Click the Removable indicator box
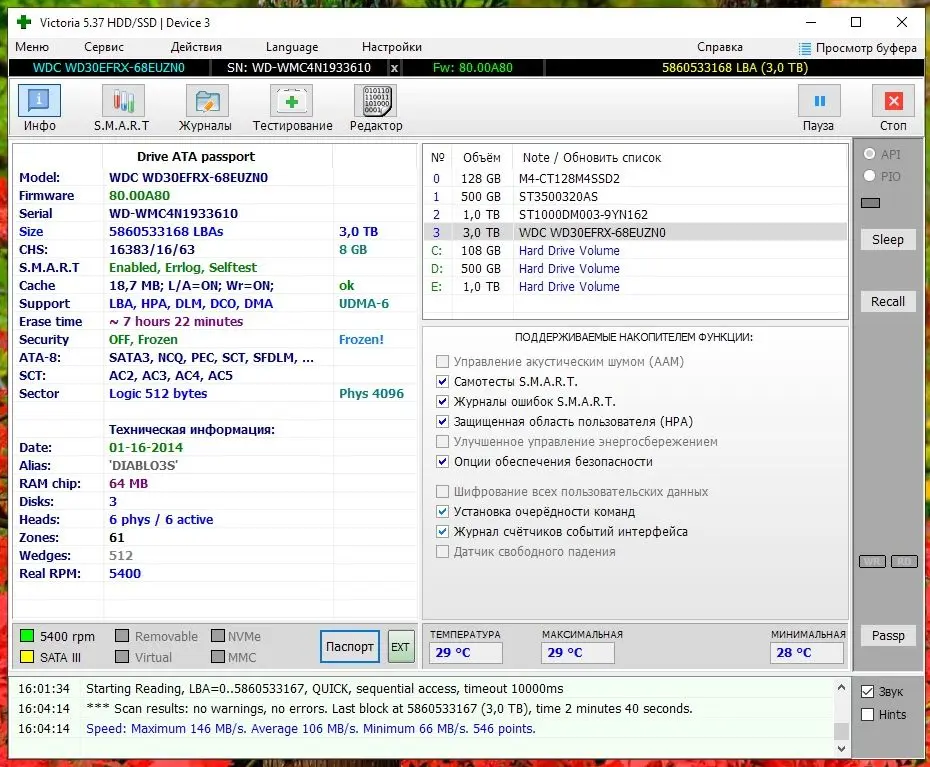 pyautogui.click(x=122, y=636)
